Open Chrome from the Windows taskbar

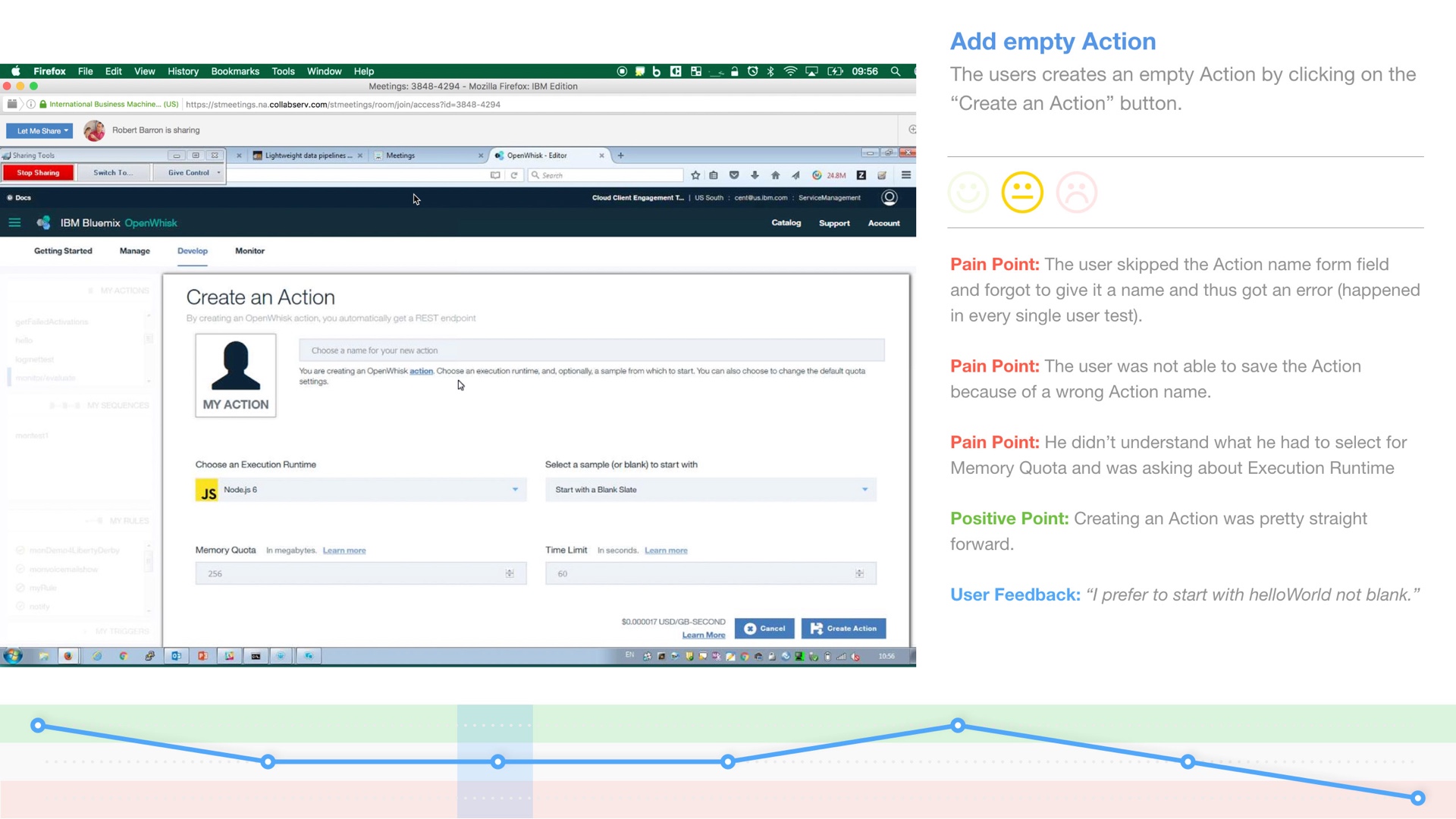[x=123, y=656]
